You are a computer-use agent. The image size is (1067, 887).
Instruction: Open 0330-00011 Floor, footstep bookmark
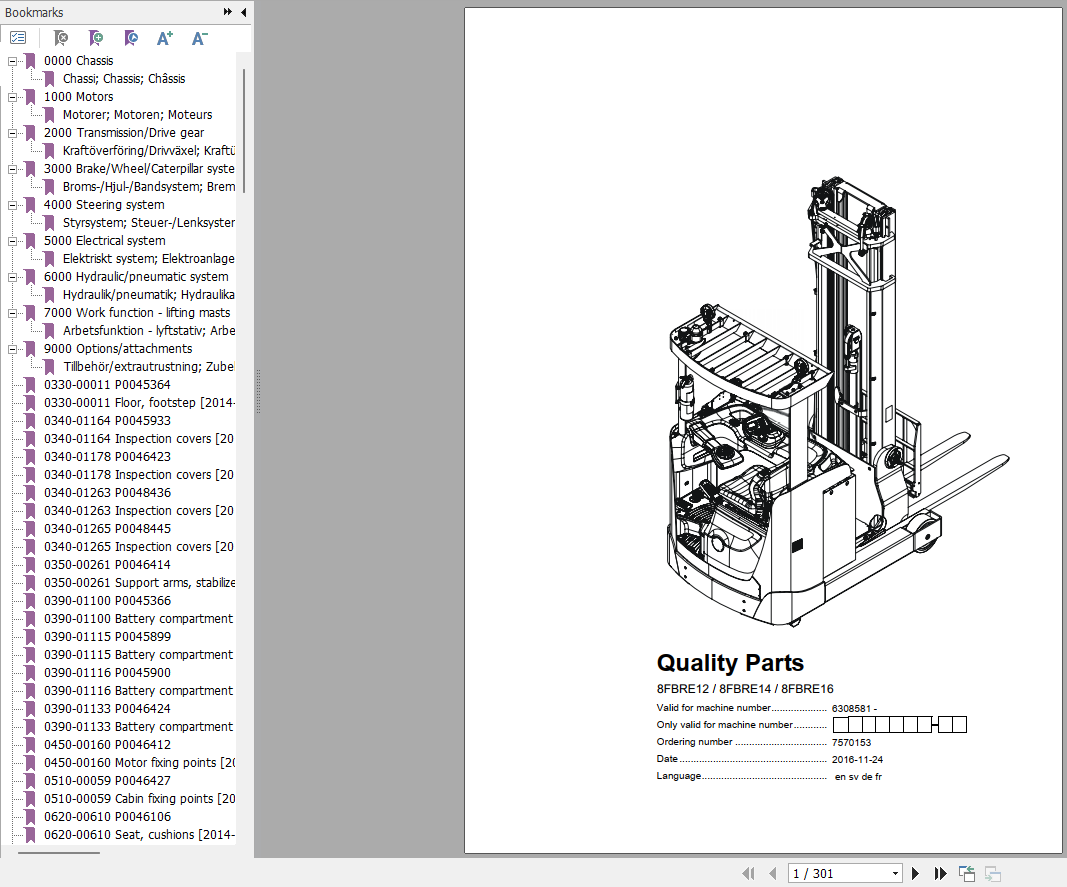[139, 403]
